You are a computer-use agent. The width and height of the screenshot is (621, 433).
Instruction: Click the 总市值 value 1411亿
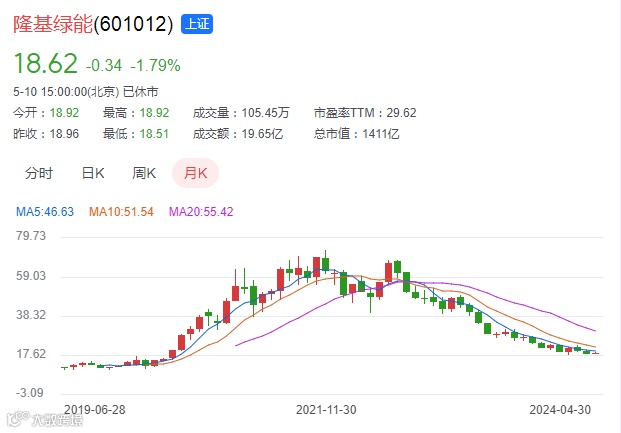coord(381,134)
